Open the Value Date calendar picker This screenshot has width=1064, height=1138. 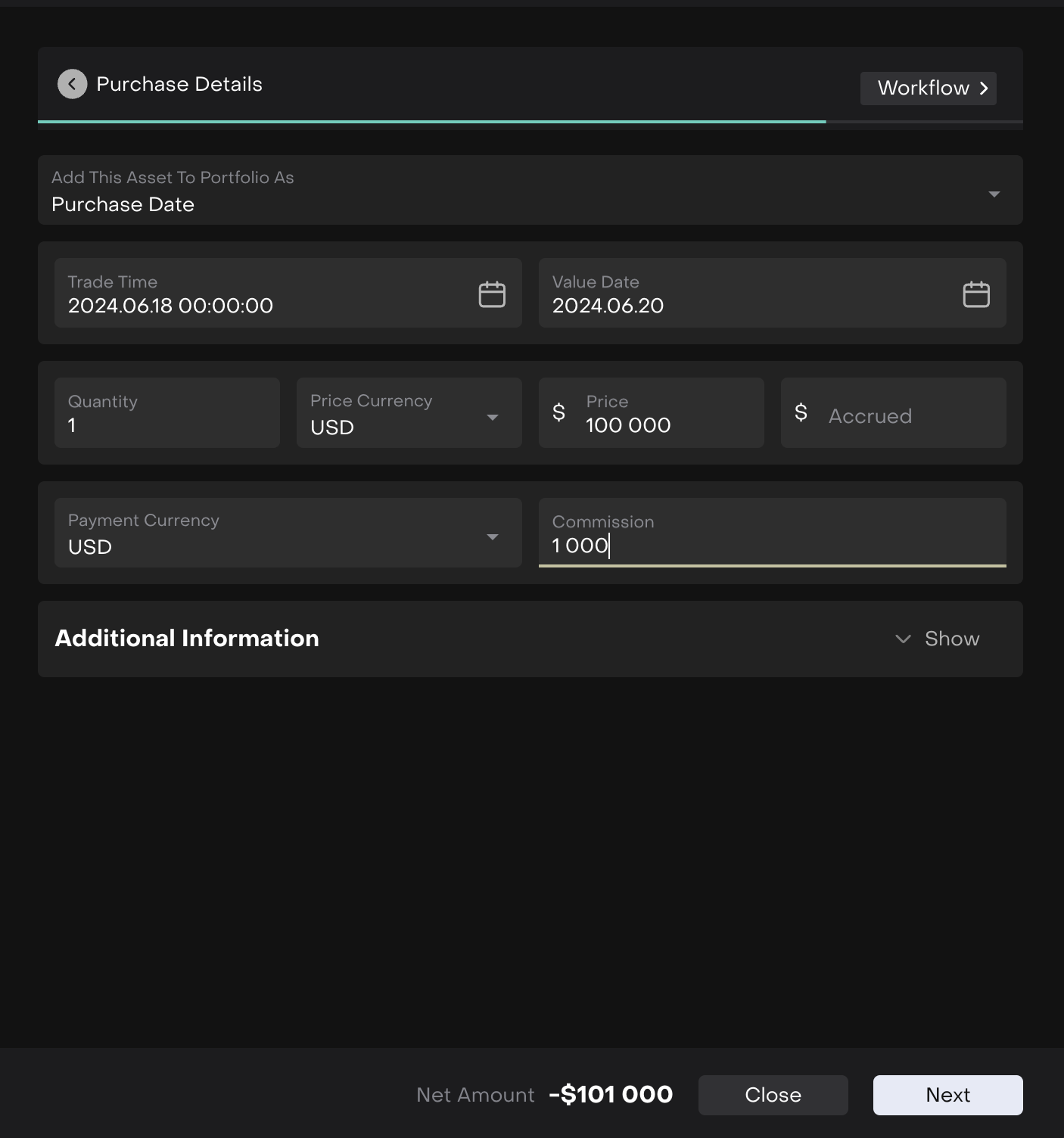[x=976, y=294]
